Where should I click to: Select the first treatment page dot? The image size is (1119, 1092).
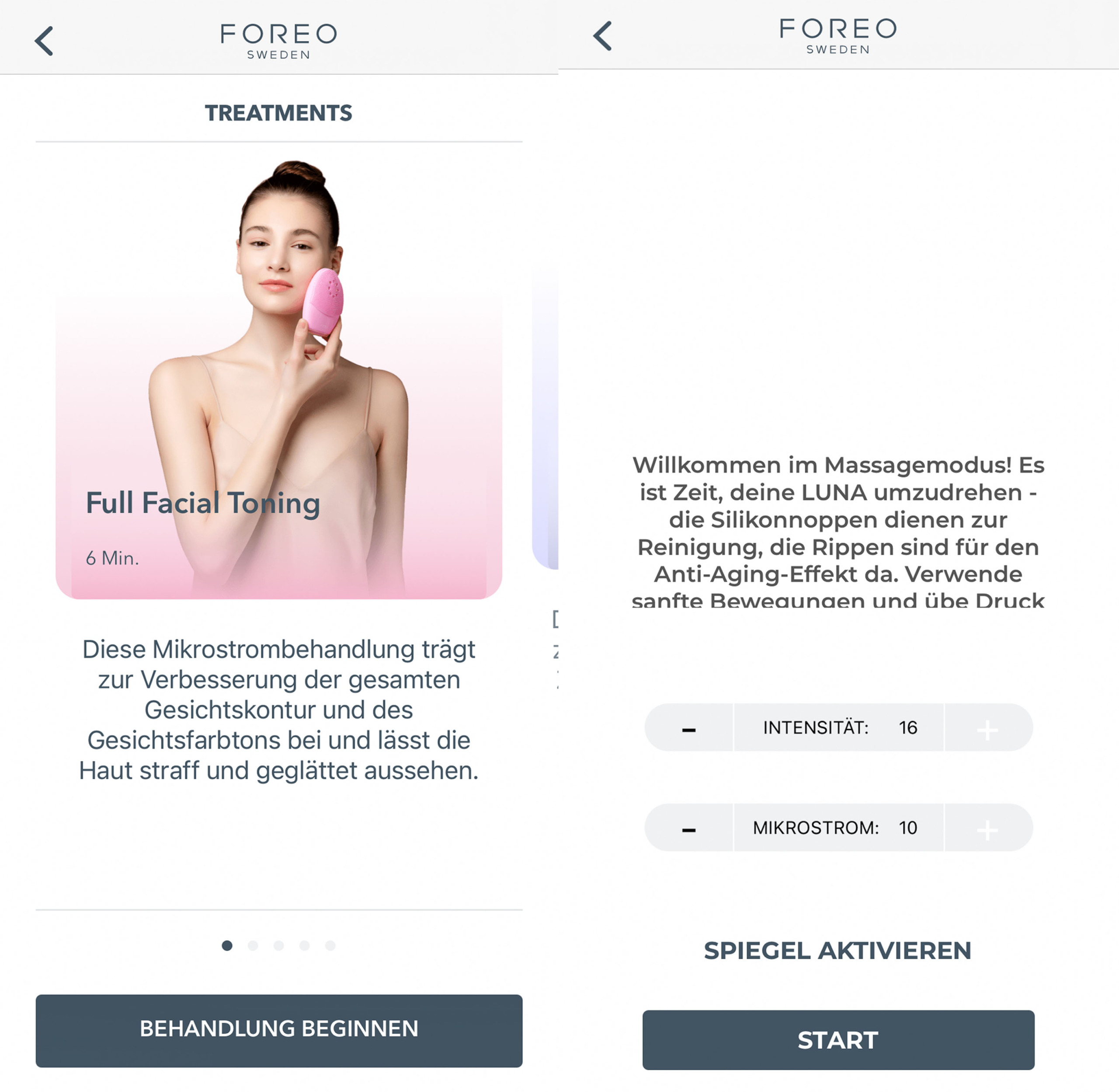[x=227, y=945]
